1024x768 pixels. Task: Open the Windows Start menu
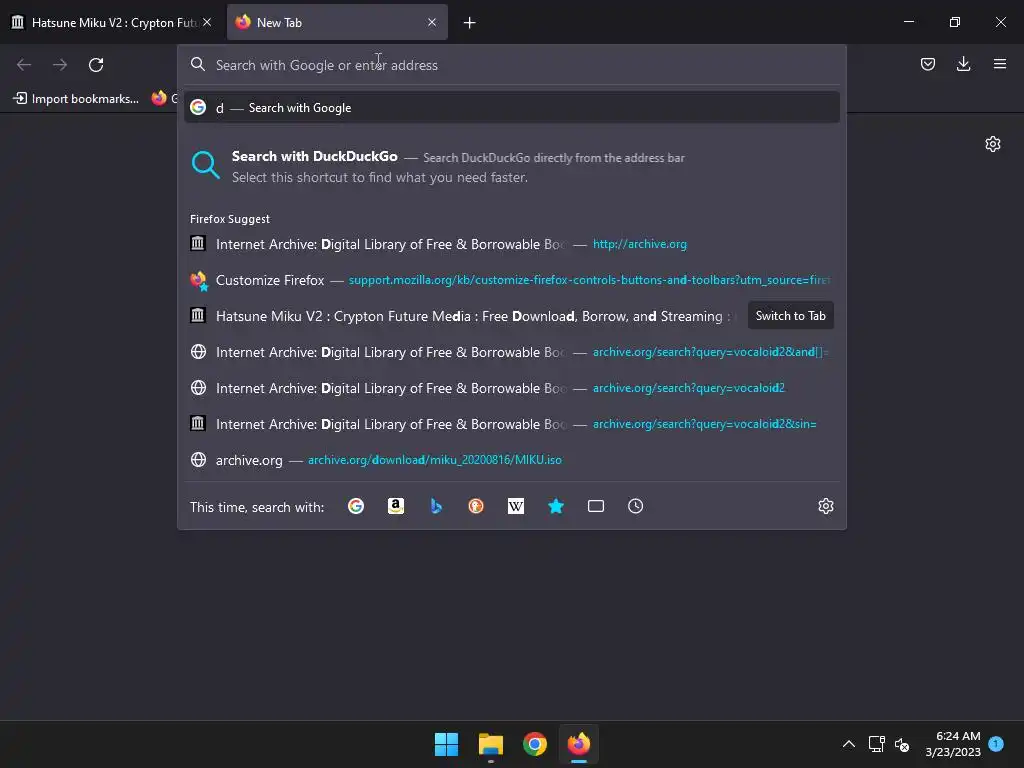coord(447,744)
